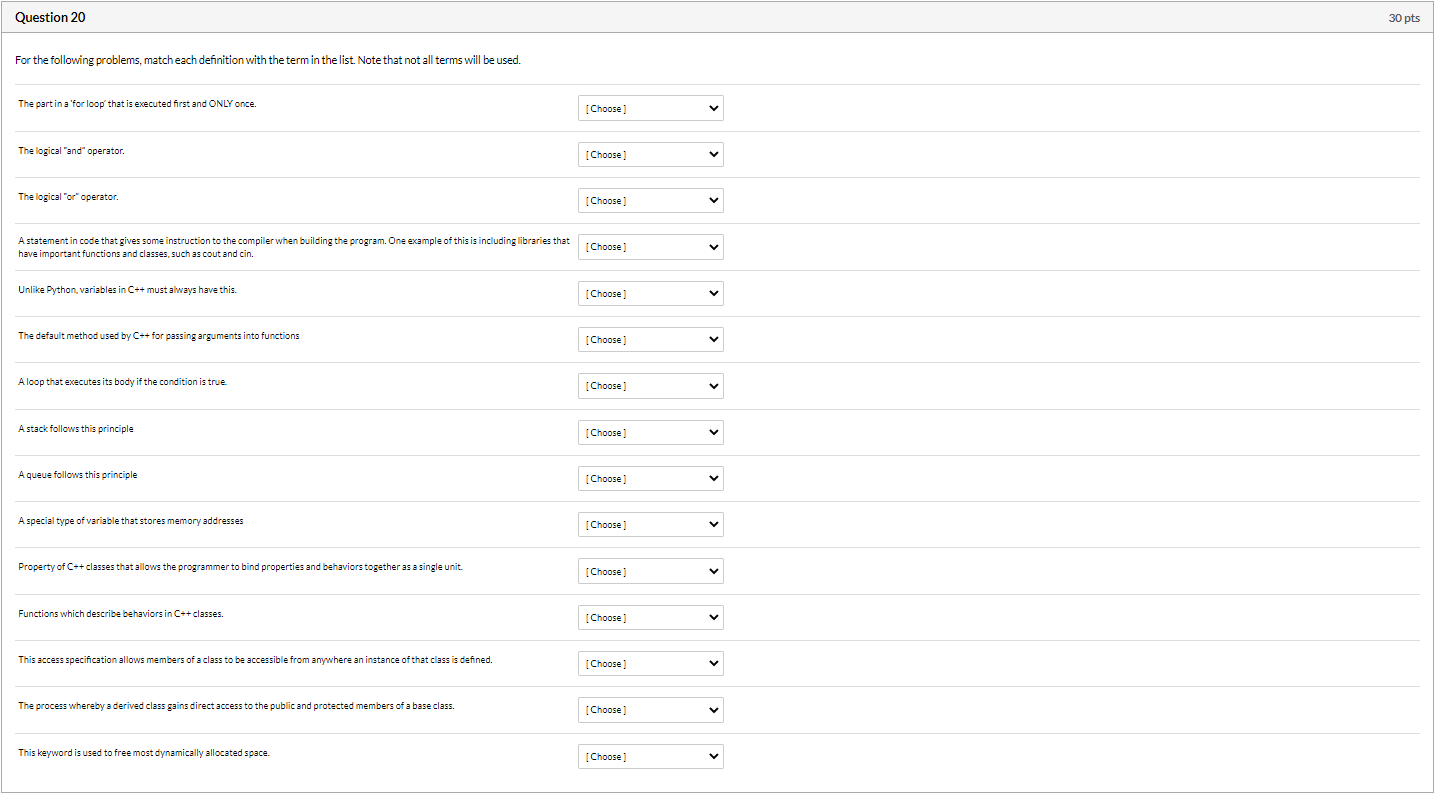Select the text 'The logical "or" operator.'
Viewport: 1435px width, 794px height.
pos(68,197)
